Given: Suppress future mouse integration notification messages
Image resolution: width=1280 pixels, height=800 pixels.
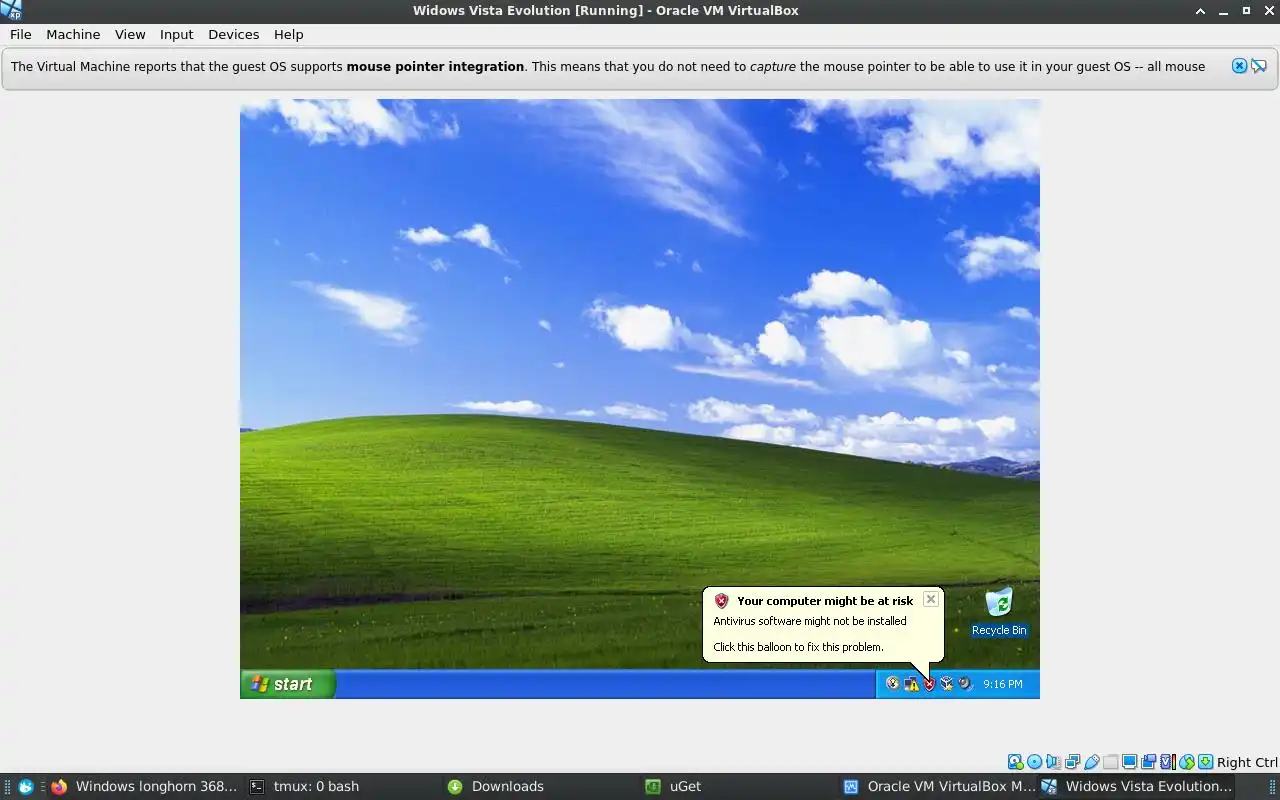Looking at the screenshot, I should point(1259,66).
